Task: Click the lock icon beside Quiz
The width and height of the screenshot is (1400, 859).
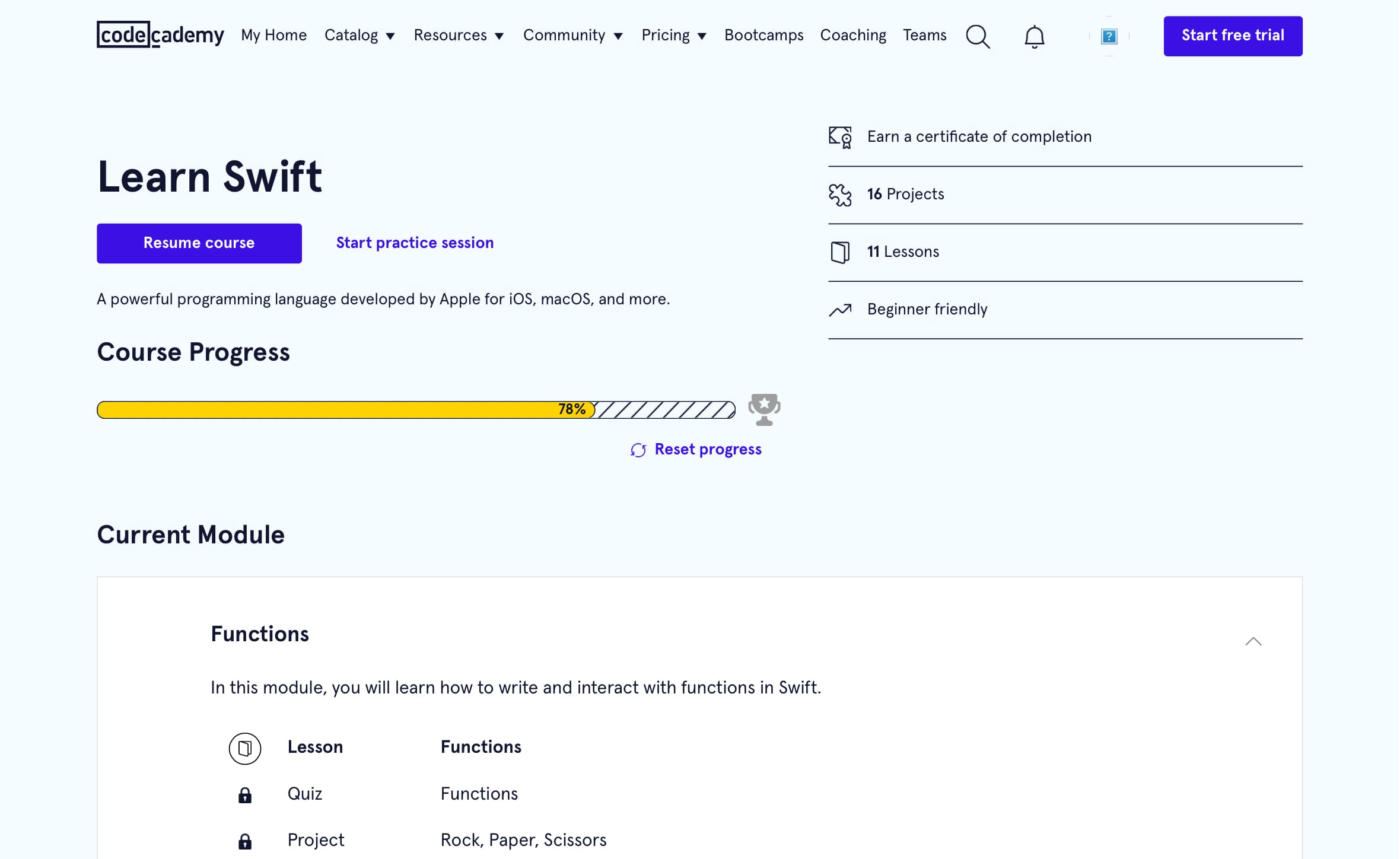Action: click(x=245, y=795)
